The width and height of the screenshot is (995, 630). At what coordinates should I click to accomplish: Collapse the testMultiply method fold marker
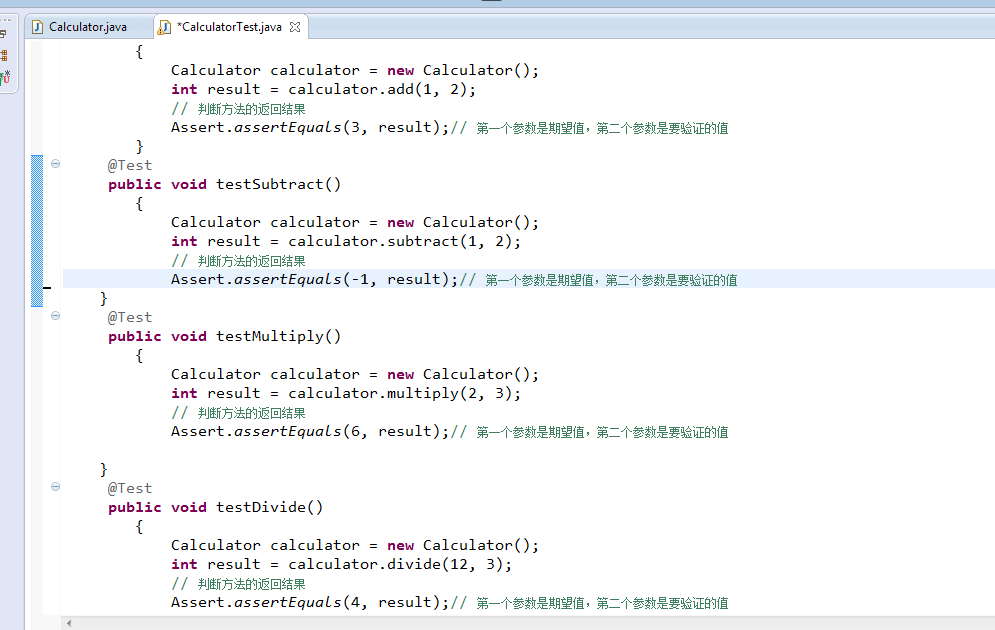tap(55, 316)
